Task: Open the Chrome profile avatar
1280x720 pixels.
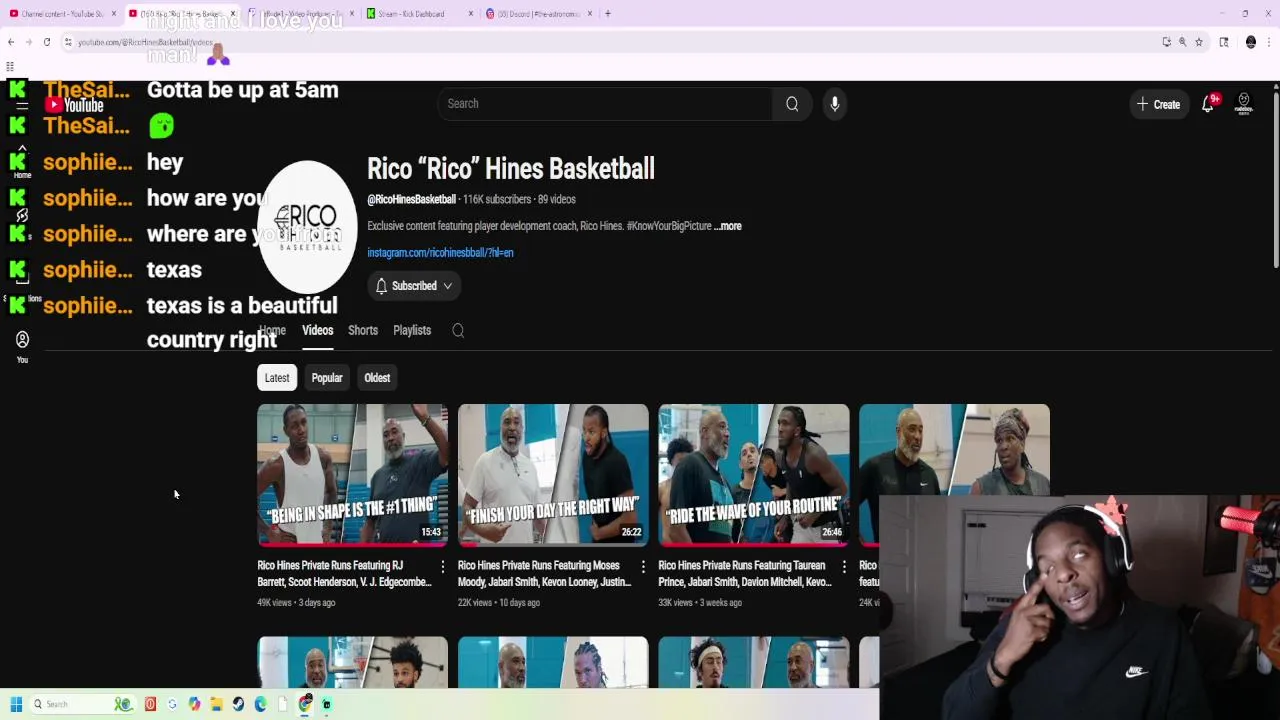Action: (x=1251, y=42)
